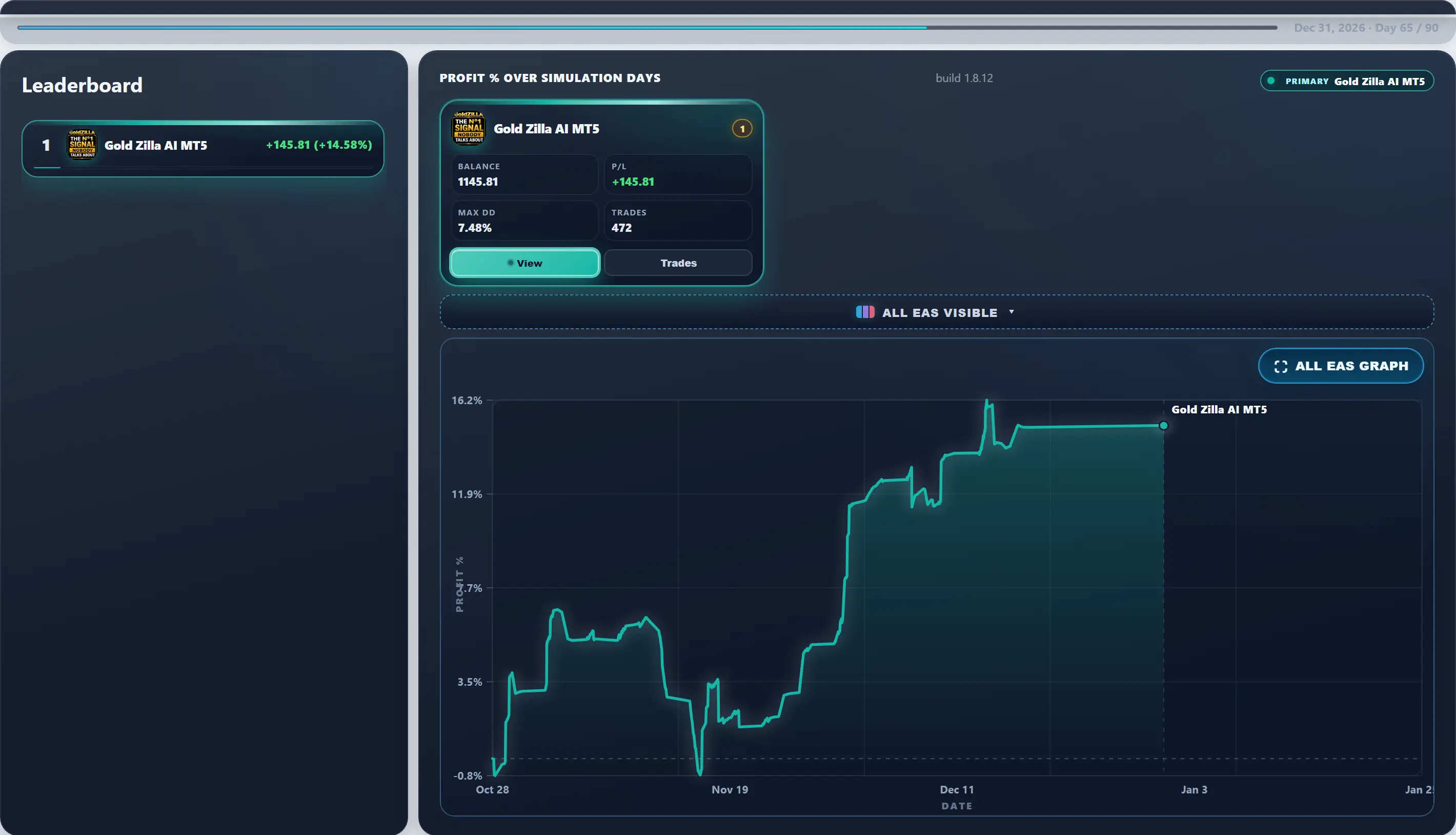Click the P/L +145.81 stat box
This screenshot has width=1456, height=835.
[x=678, y=174]
